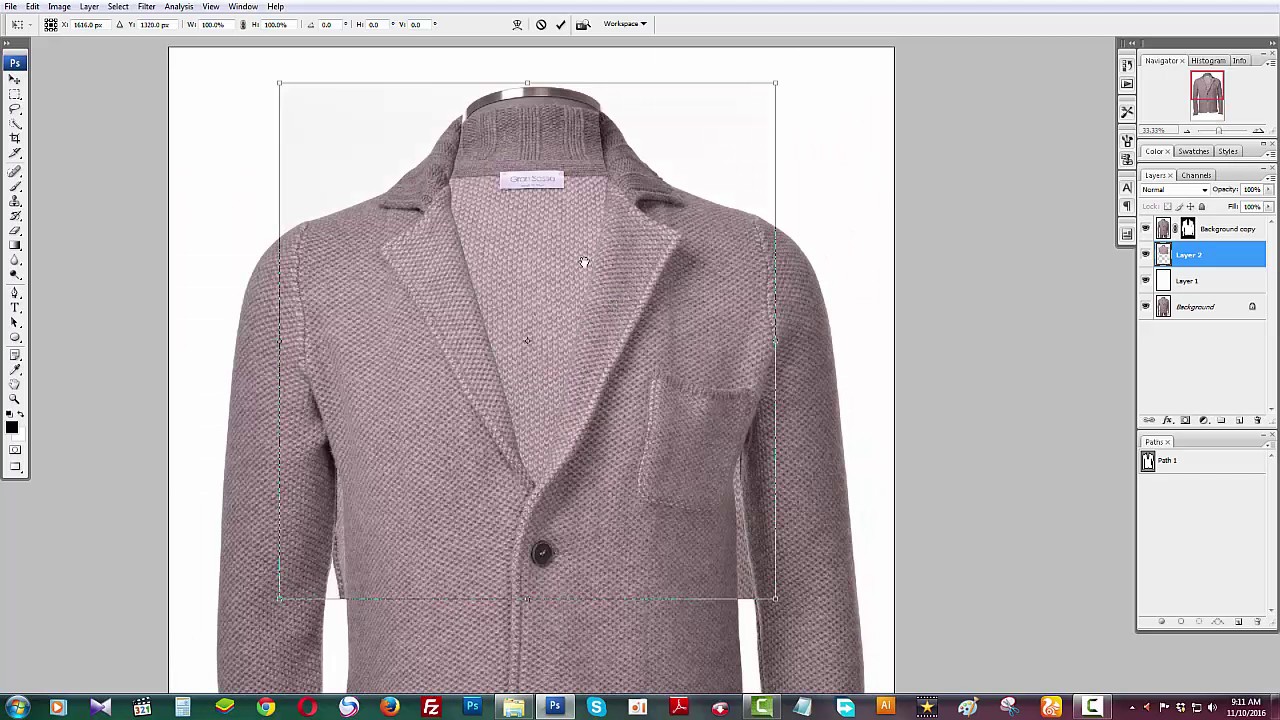Image resolution: width=1280 pixels, height=720 pixels.
Task: Open the Normal blend mode dropdown
Action: click(x=1175, y=190)
